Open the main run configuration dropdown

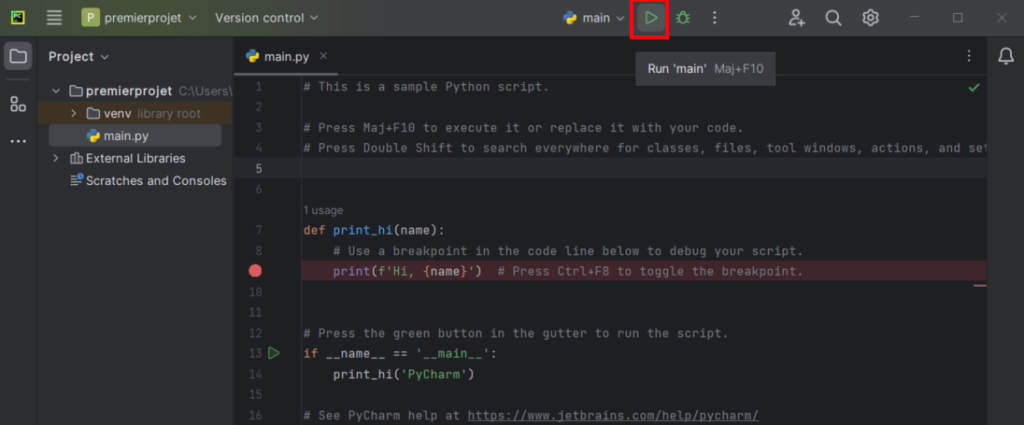click(594, 18)
